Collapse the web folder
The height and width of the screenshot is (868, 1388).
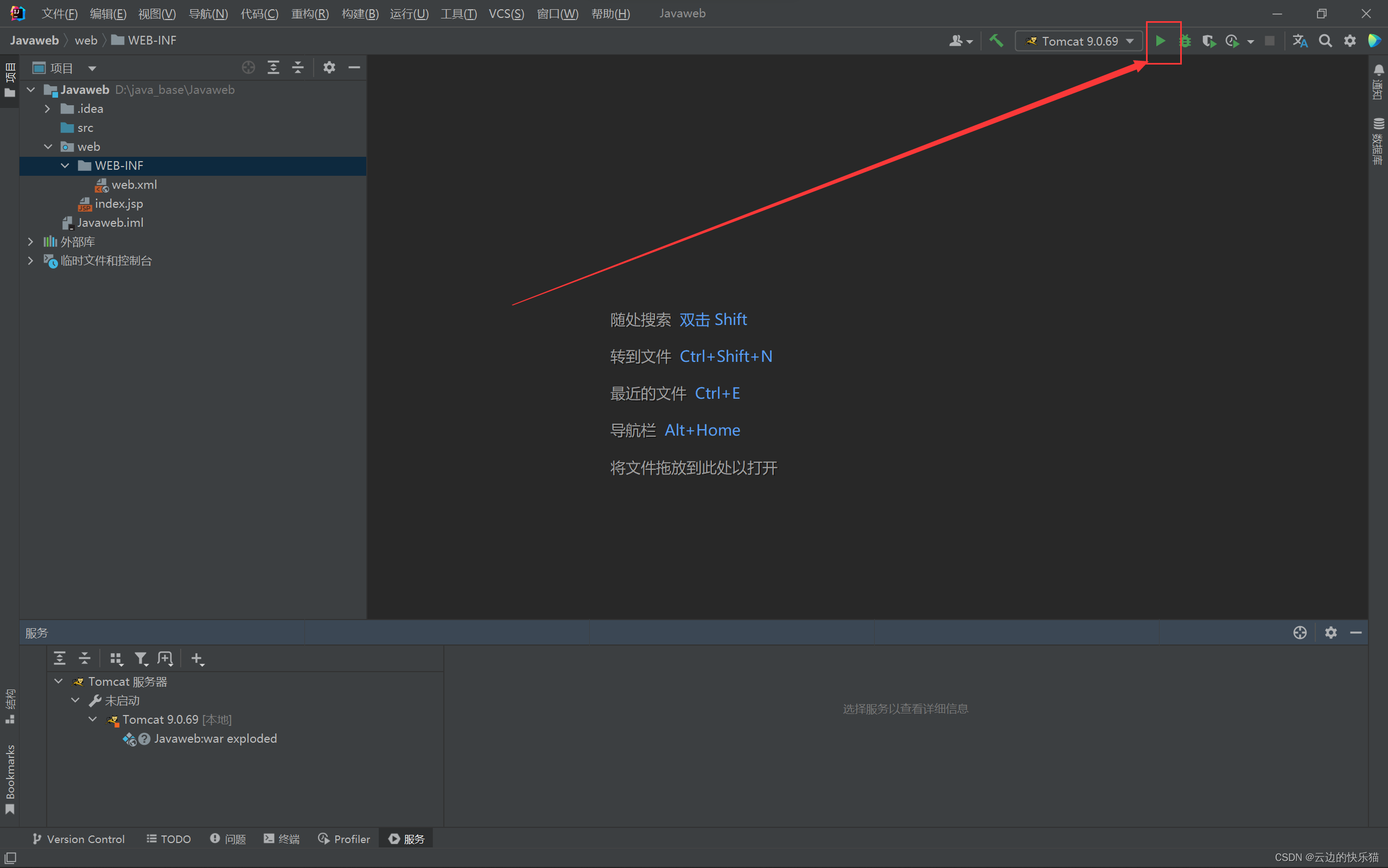(48, 147)
